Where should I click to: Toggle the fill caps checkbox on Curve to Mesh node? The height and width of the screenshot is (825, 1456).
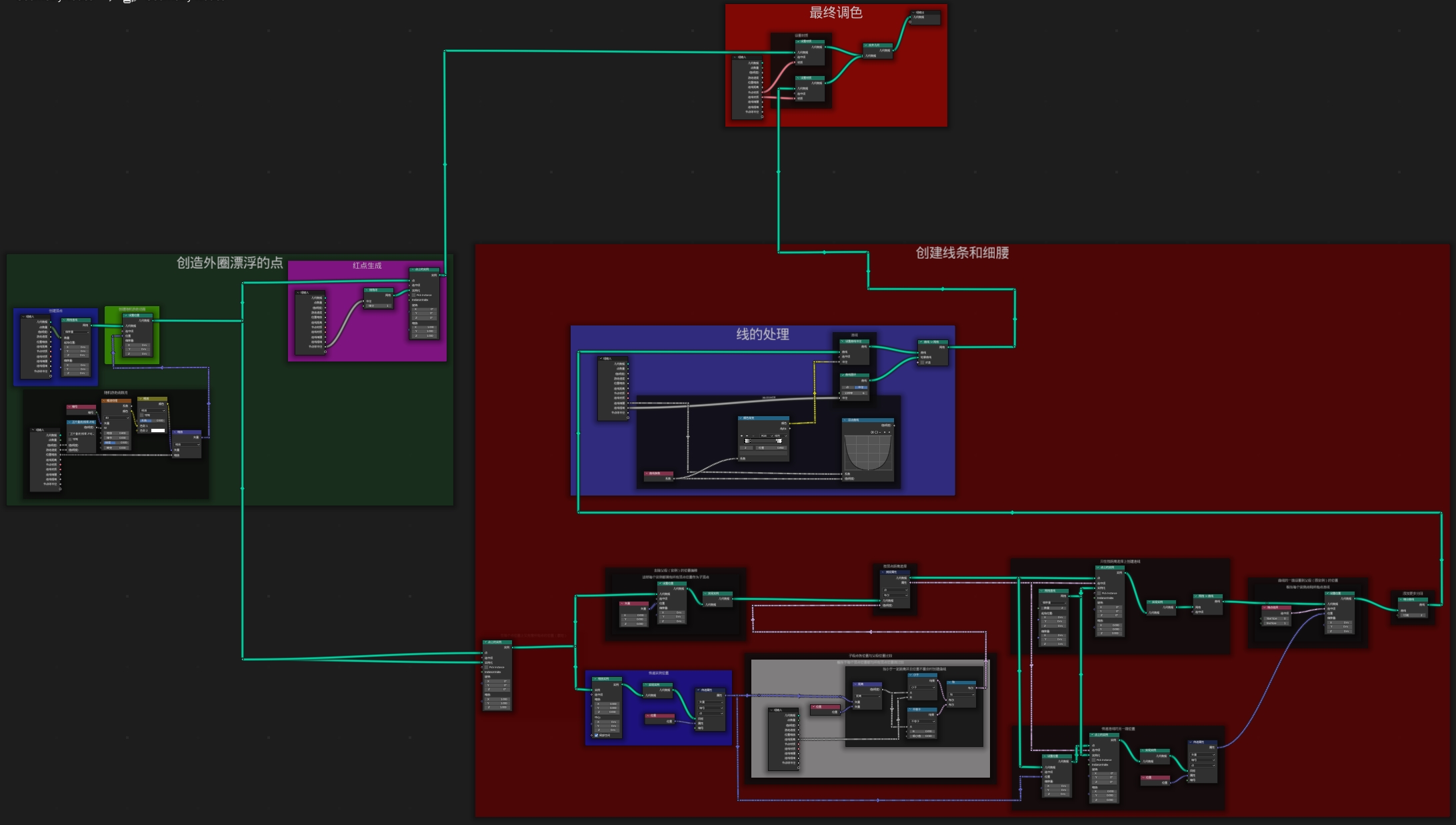tap(922, 363)
